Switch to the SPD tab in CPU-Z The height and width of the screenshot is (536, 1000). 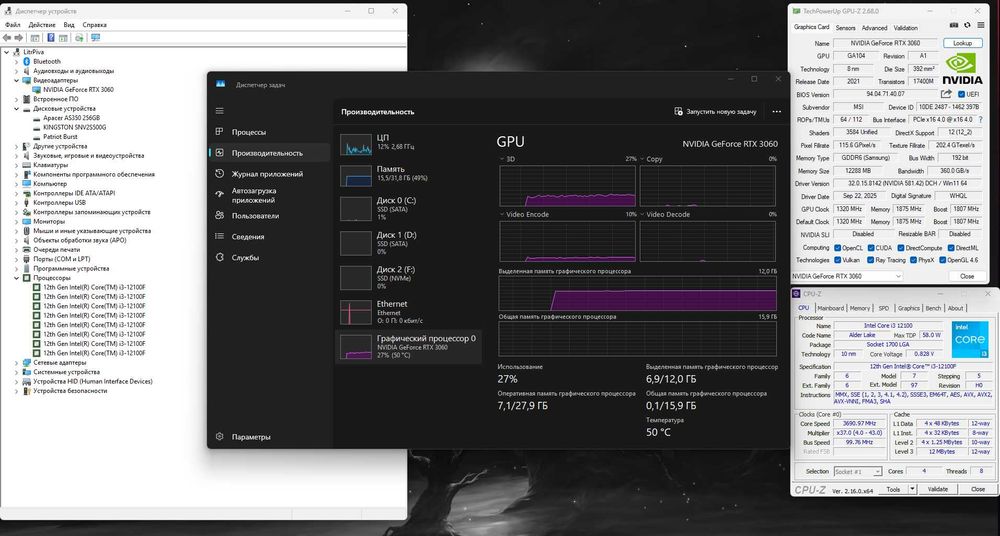tap(883, 308)
